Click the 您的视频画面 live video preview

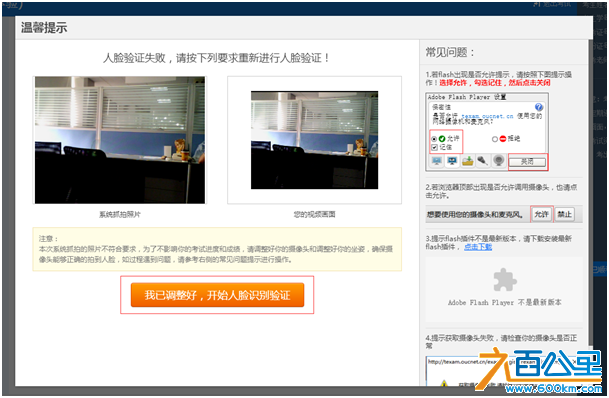314,140
